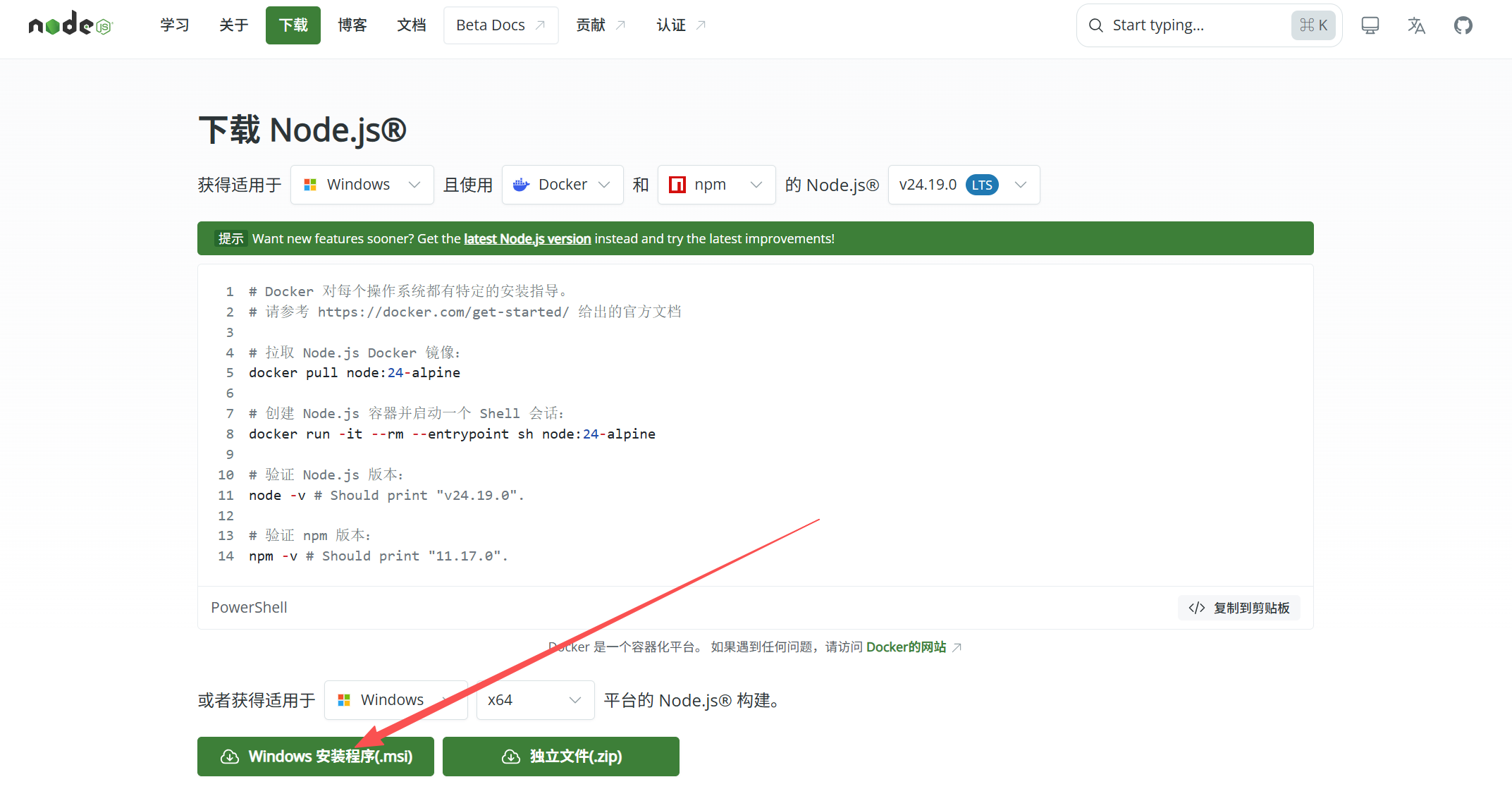1512x808 pixels.
Task: Open the 博客 page
Action: click(352, 25)
